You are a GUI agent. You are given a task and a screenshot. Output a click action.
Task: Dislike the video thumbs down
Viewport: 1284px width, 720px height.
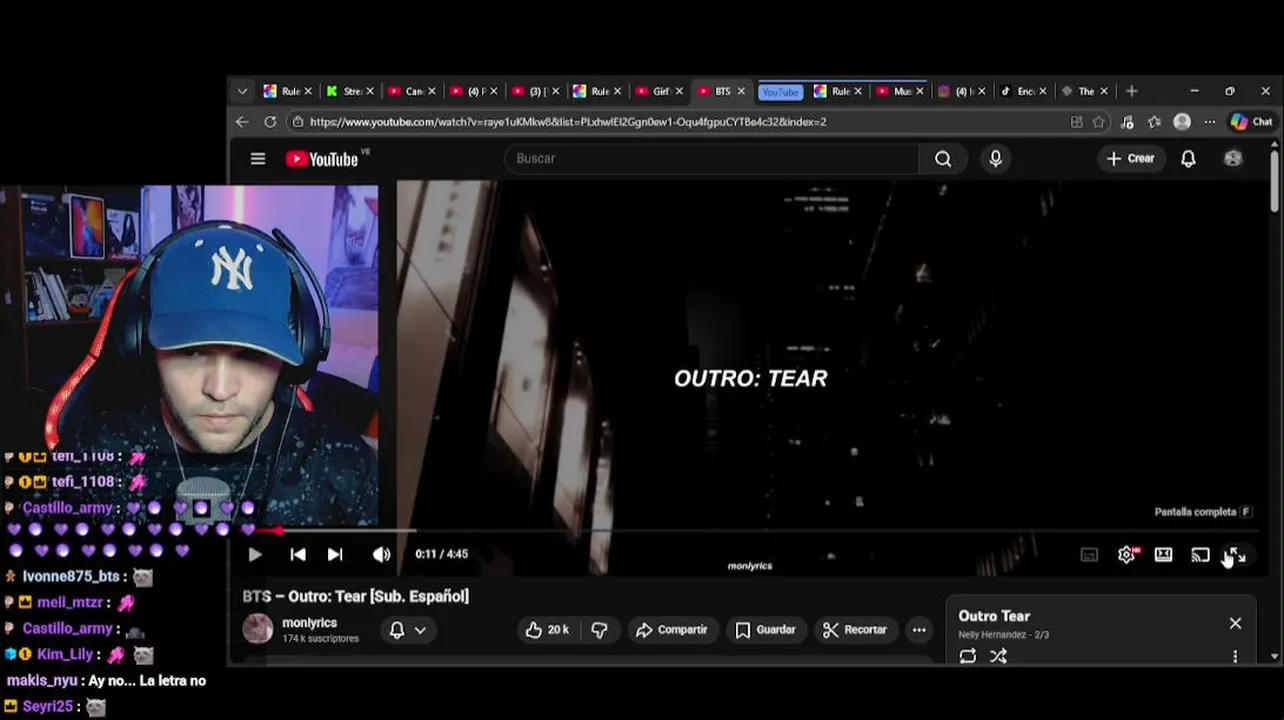click(599, 630)
